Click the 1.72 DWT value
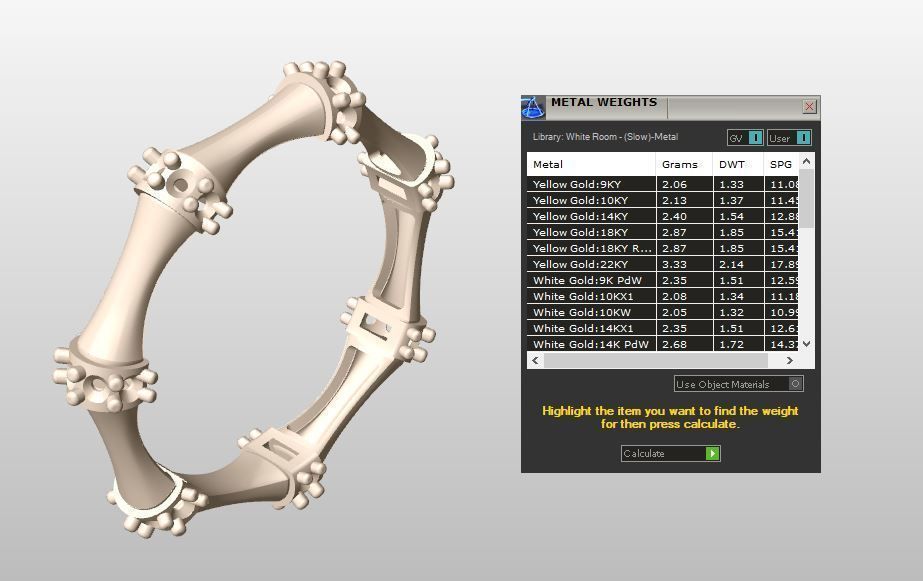 pyautogui.click(x=731, y=344)
